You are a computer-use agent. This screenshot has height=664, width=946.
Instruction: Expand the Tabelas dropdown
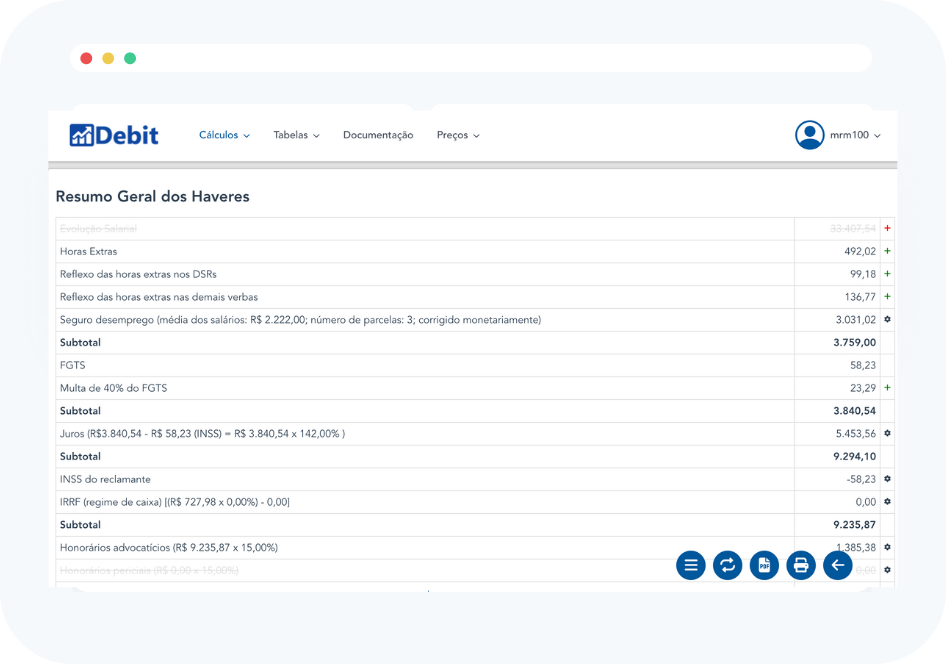click(x=296, y=135)
